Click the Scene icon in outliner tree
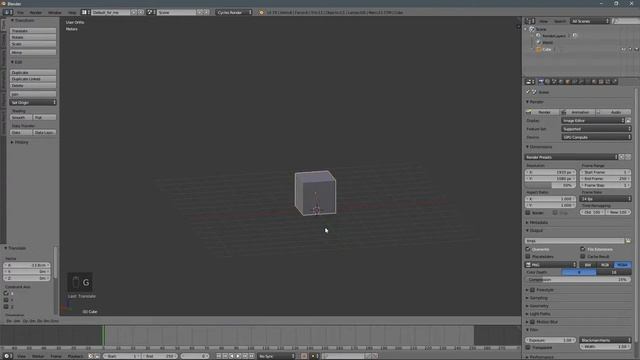The height and width of the screenshot is (360, 640). tap(532, 29)
